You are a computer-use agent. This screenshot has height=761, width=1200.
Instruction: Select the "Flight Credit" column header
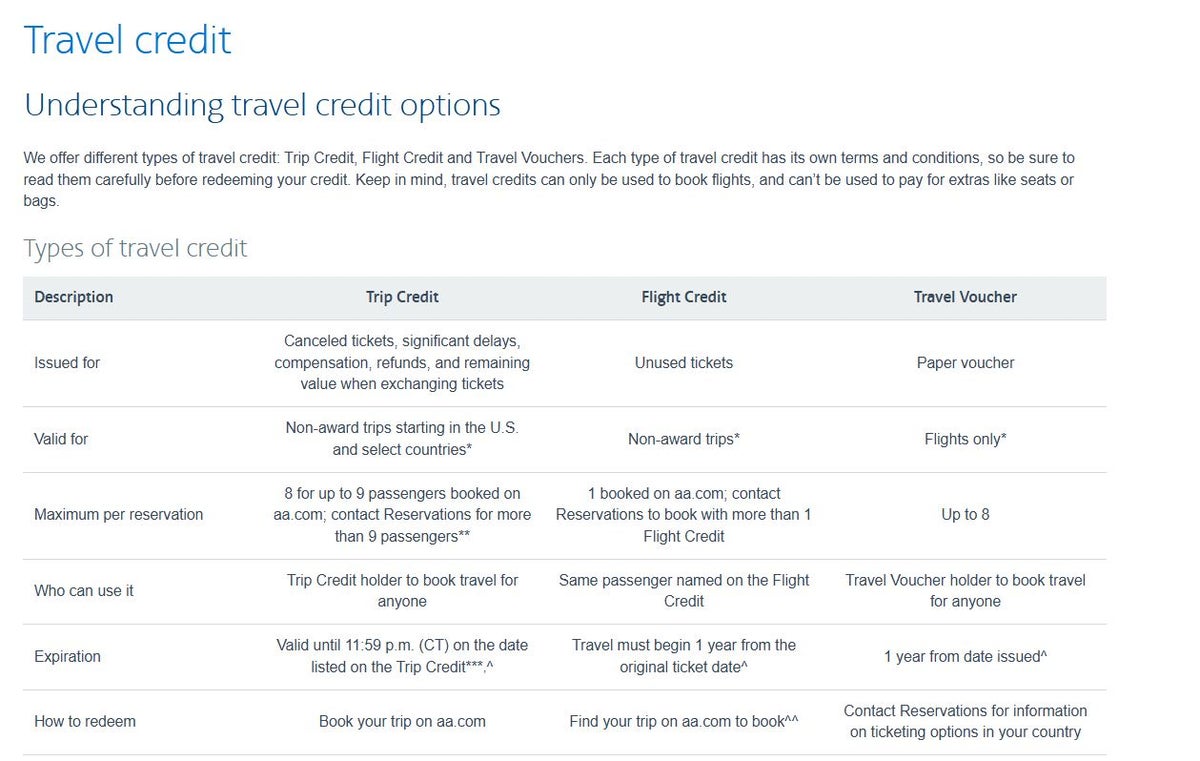click(x=684, y=297)
